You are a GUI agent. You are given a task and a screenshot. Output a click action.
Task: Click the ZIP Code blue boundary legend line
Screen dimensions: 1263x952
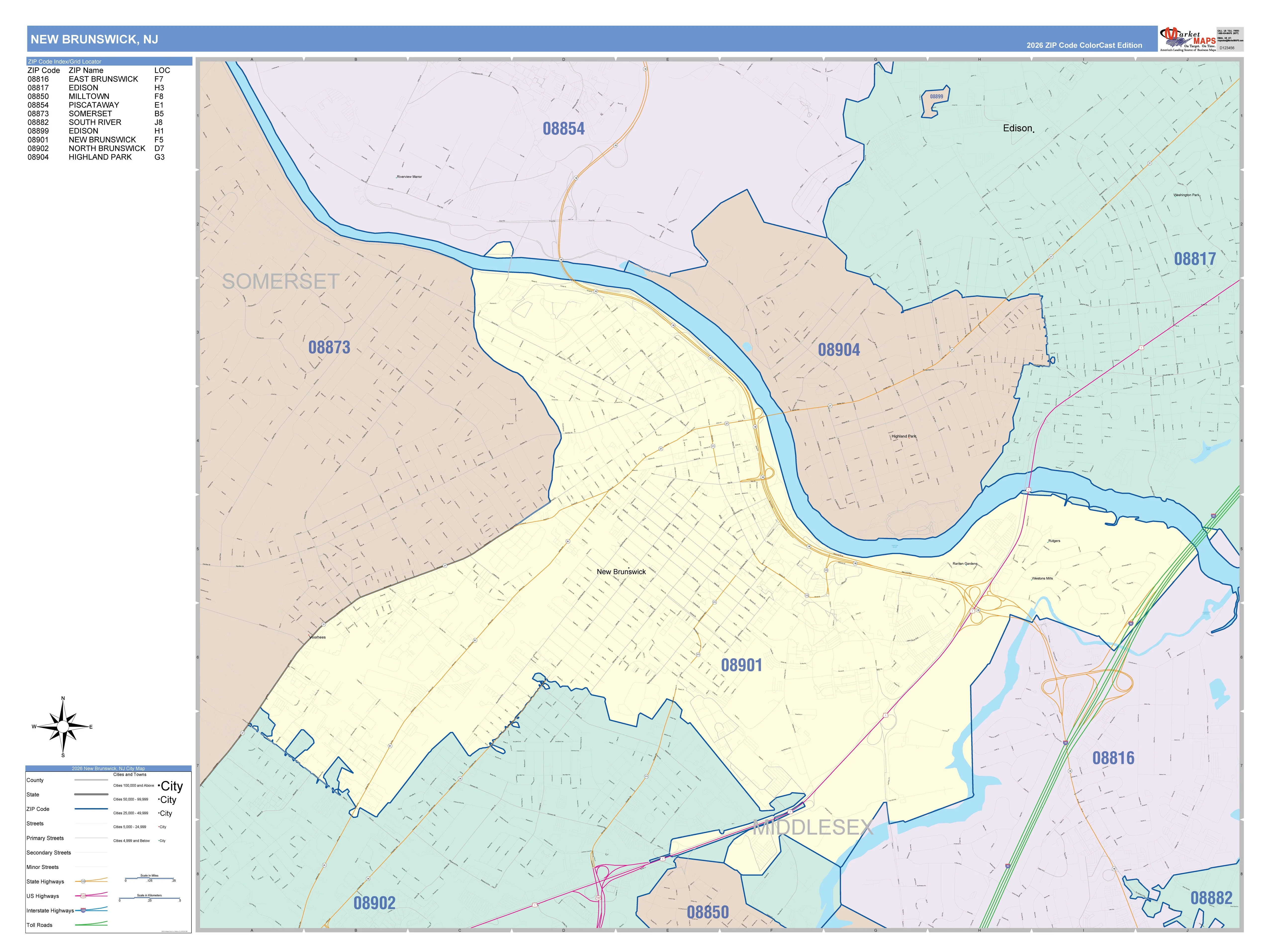tap(91, 809)
